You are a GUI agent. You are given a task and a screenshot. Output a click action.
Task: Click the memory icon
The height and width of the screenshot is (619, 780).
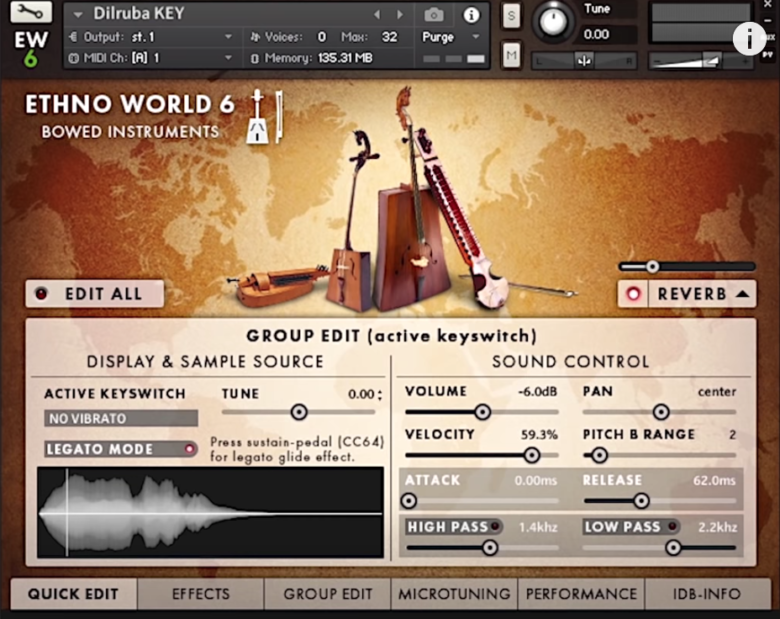[255, 59]
